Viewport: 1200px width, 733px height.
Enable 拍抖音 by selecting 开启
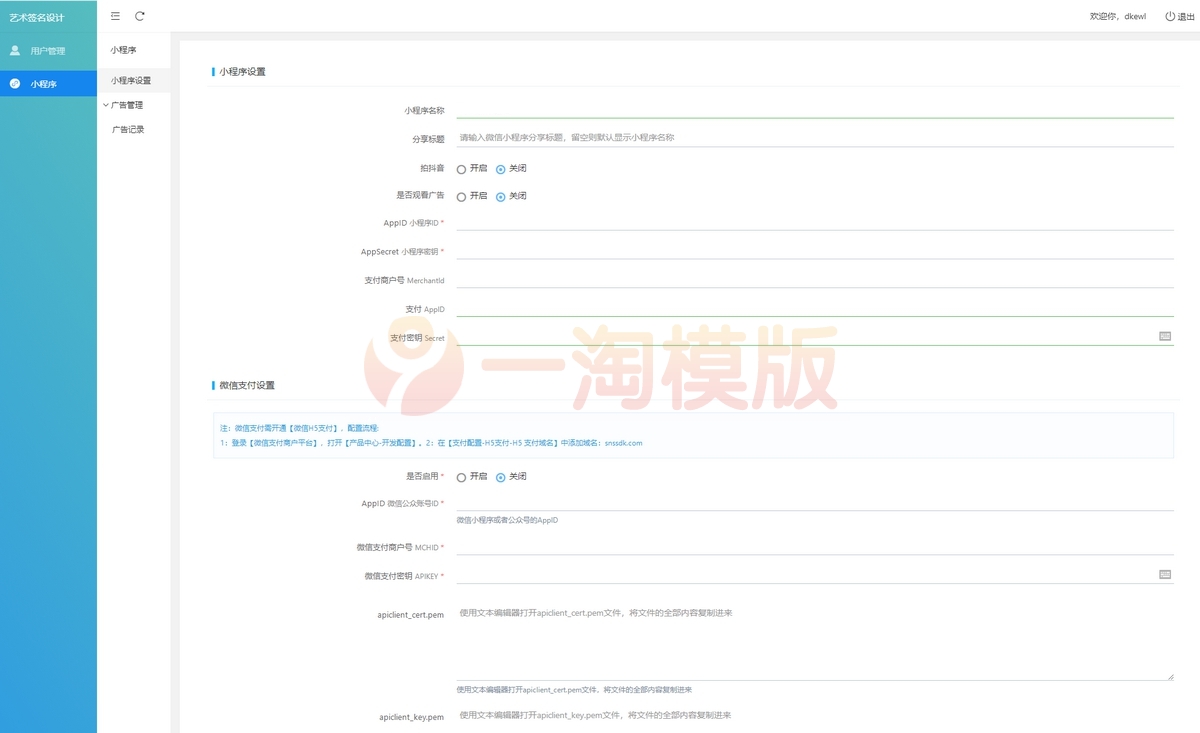point(462,169)
